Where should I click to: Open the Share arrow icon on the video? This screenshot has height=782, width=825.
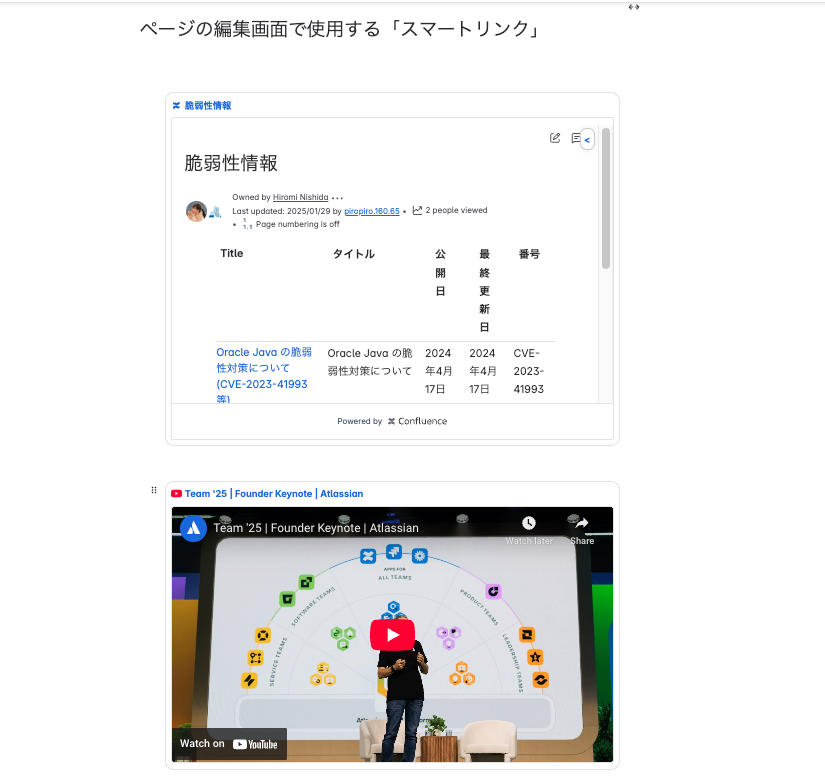coord(580,522)
